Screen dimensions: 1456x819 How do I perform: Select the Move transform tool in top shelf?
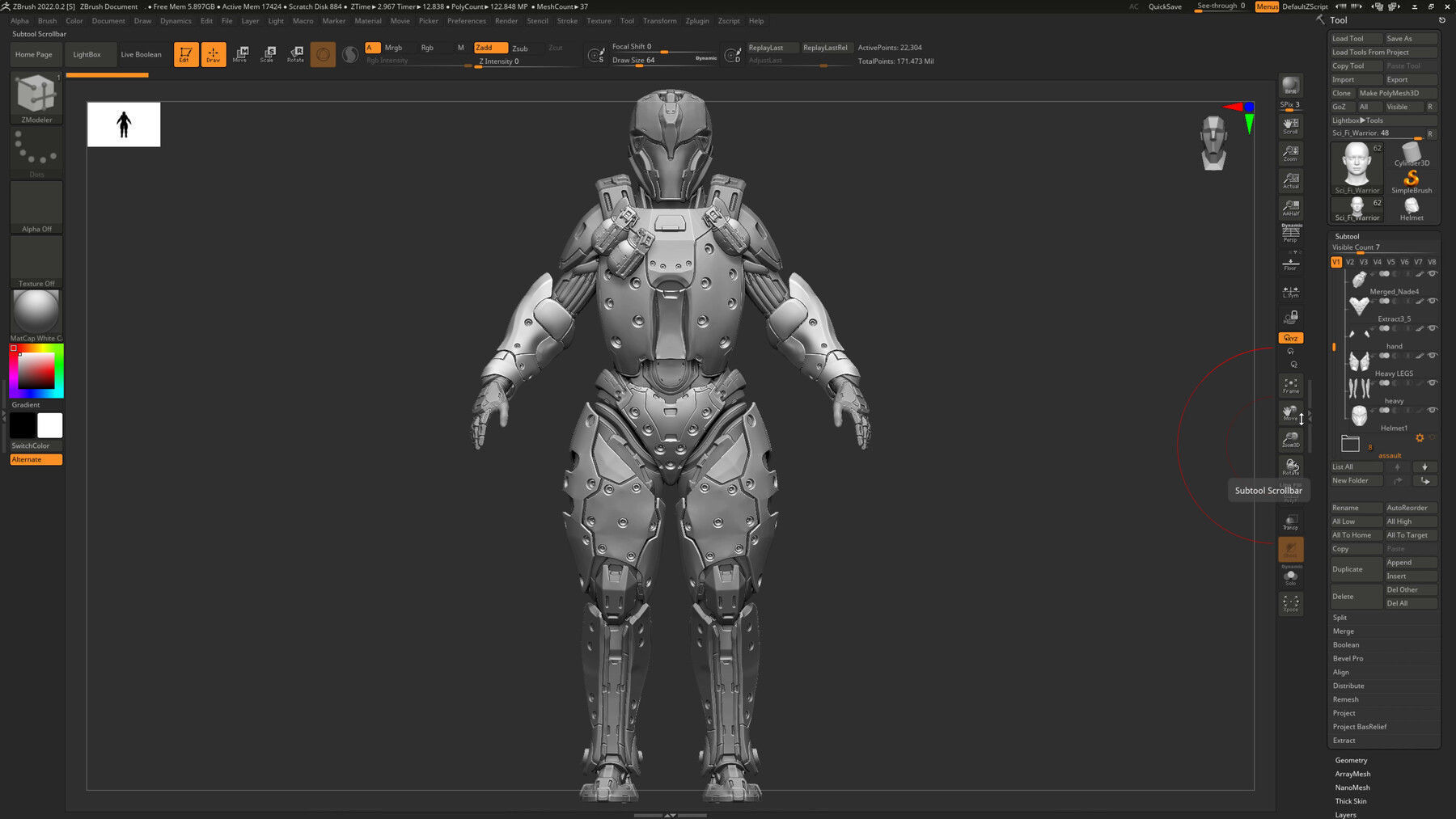pos(240,54)
